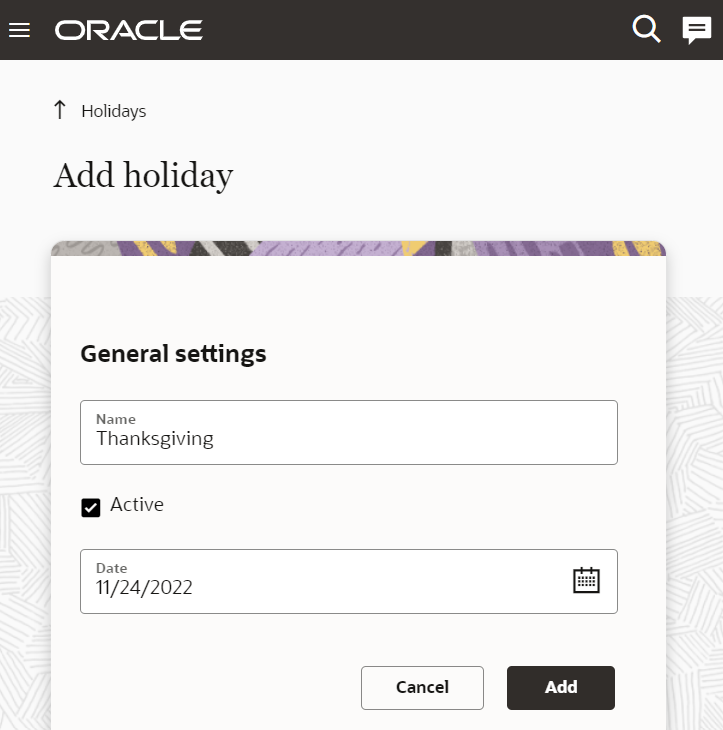This screenshot has width=723, height=730.
Task: Place cursor in the Thanksgiving text
Action: [x=155, y=438]
